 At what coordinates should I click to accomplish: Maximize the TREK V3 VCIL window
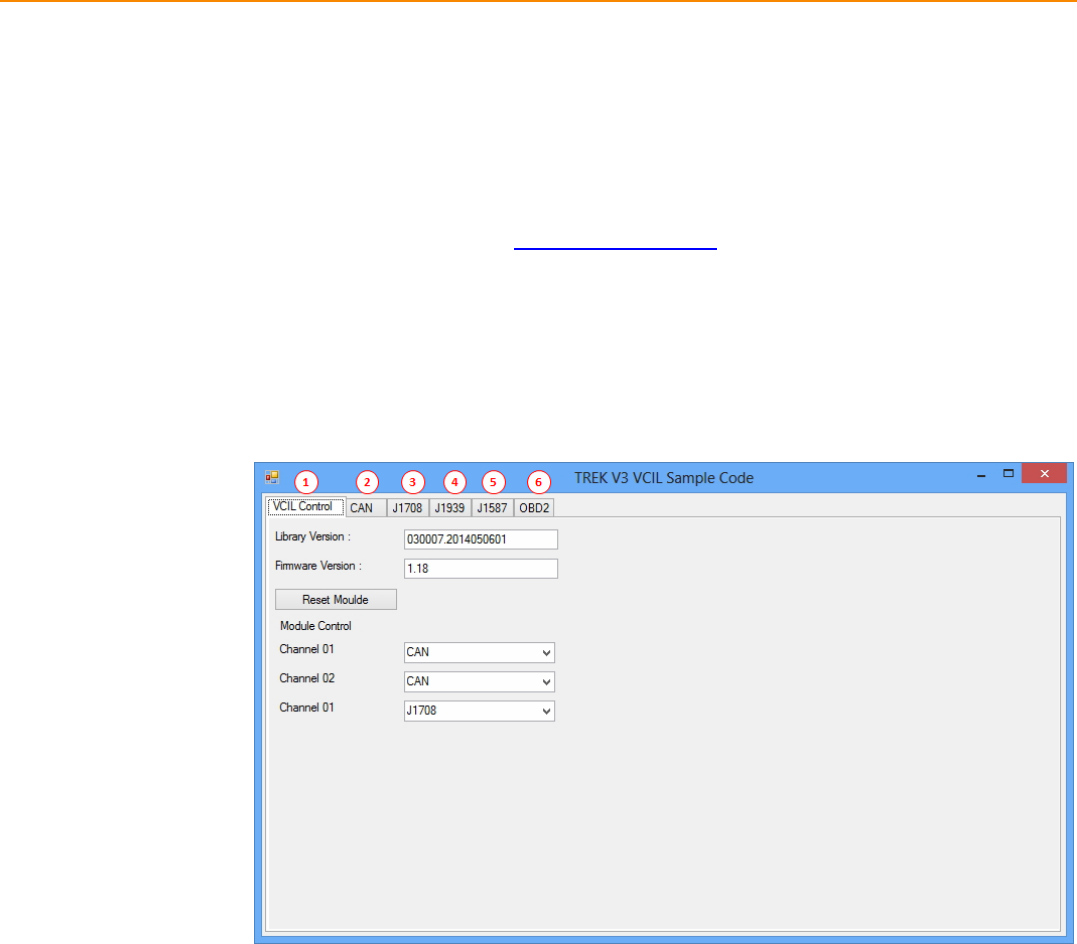1008,473
